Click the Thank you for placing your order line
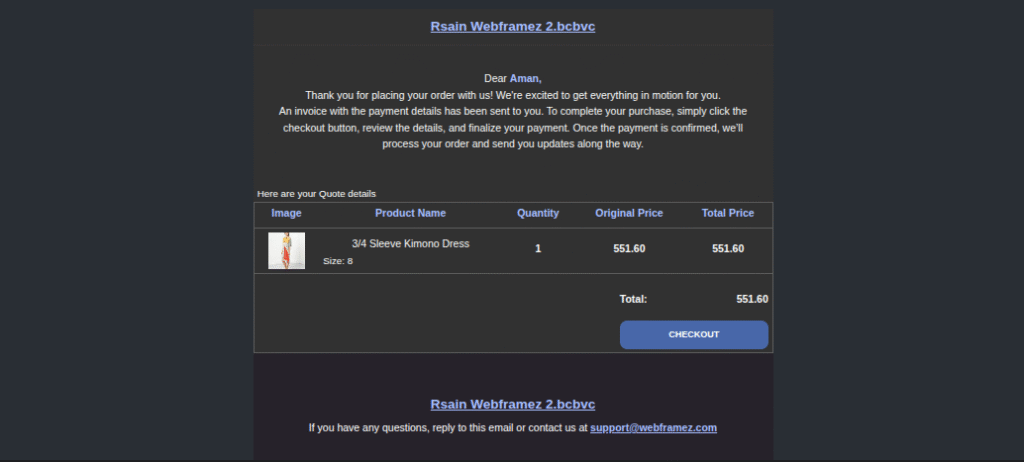1024x462 pixels. 513,95
